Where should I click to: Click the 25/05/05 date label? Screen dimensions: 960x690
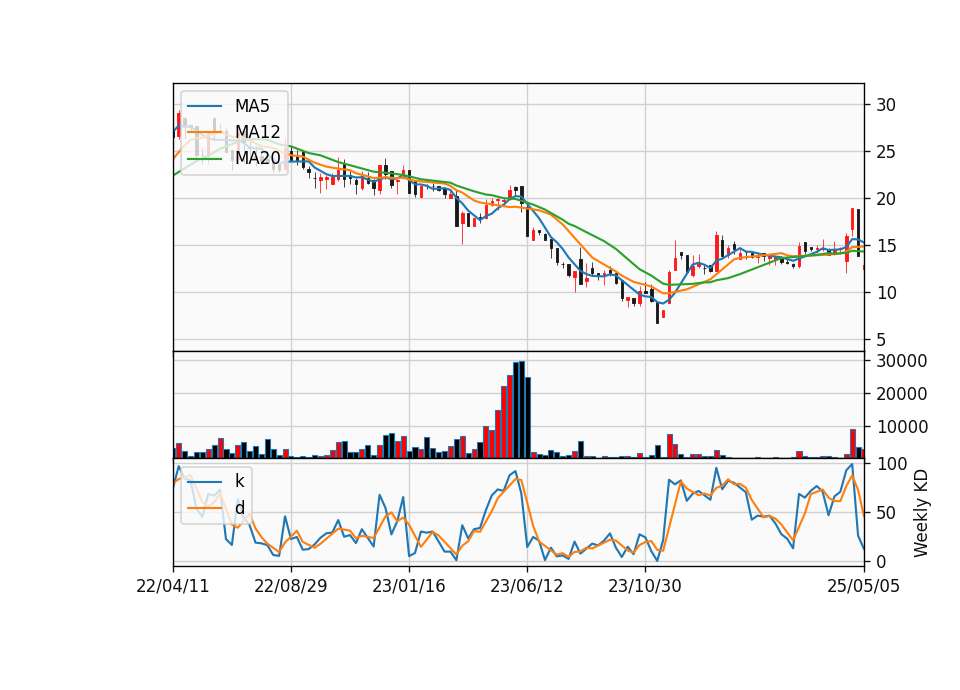click(864, 586)
